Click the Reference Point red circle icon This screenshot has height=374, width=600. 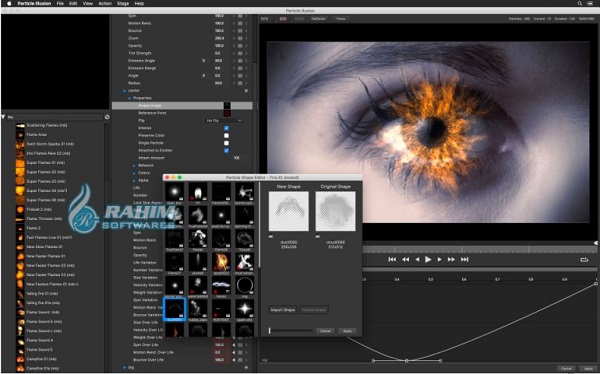[227, 113]
